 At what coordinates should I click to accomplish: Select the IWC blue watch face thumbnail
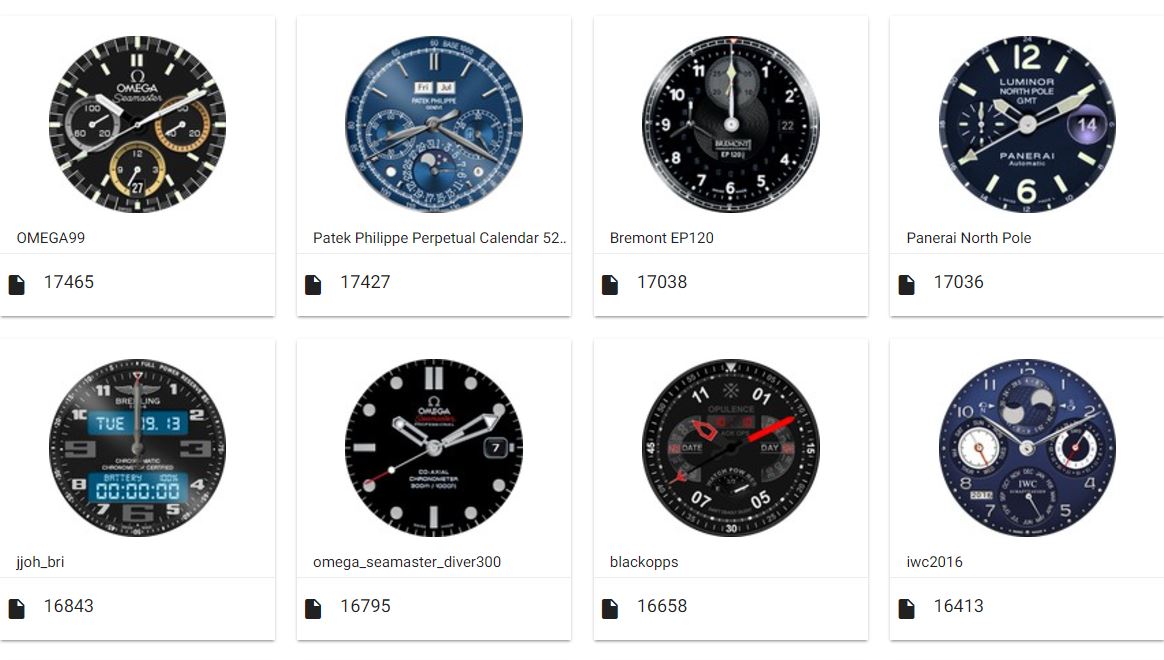1027,448
